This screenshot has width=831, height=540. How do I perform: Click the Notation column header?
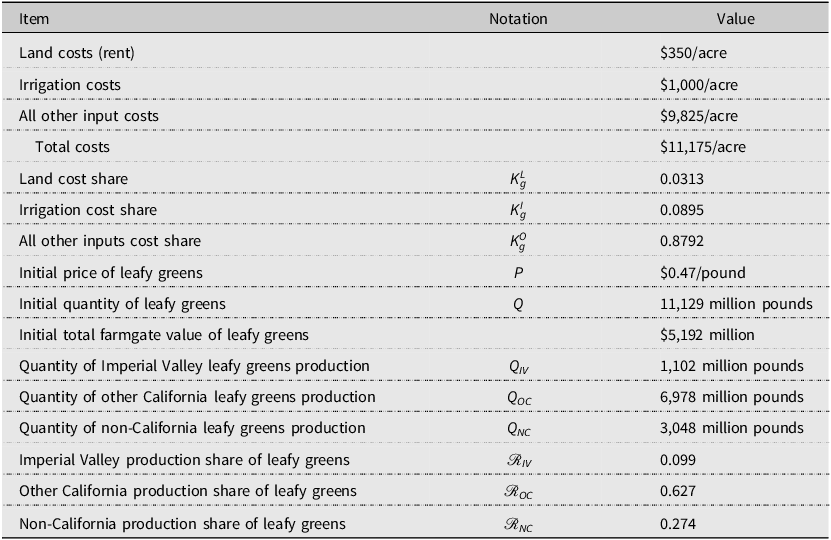pos(518,19)
